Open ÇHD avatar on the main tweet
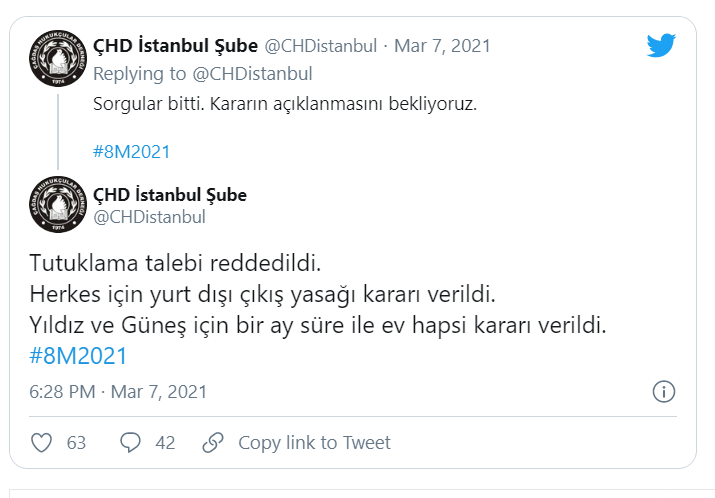This screenshot has width=715, height=498. [58, 204]
